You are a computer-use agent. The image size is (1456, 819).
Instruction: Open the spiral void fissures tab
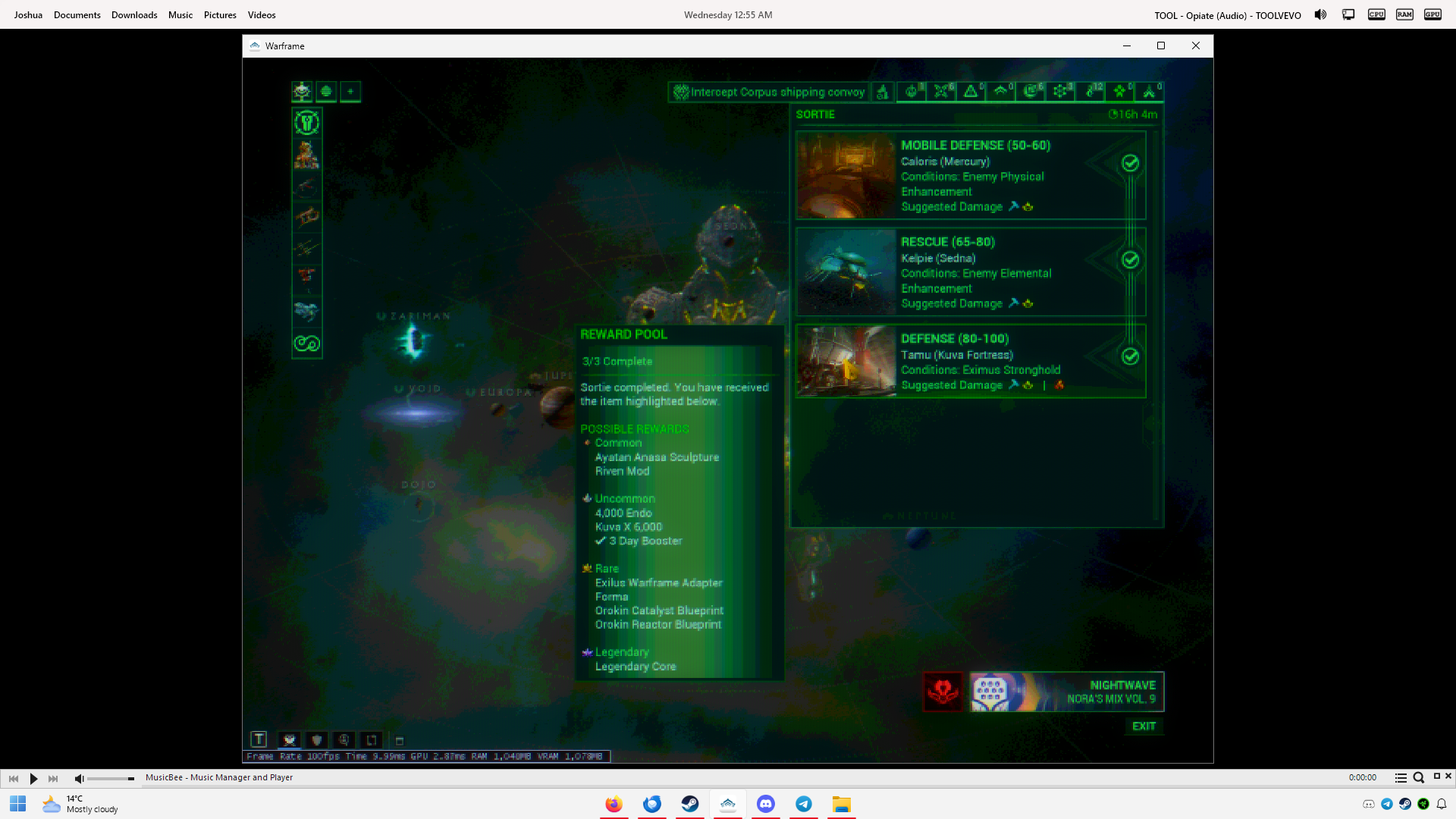1031,93
